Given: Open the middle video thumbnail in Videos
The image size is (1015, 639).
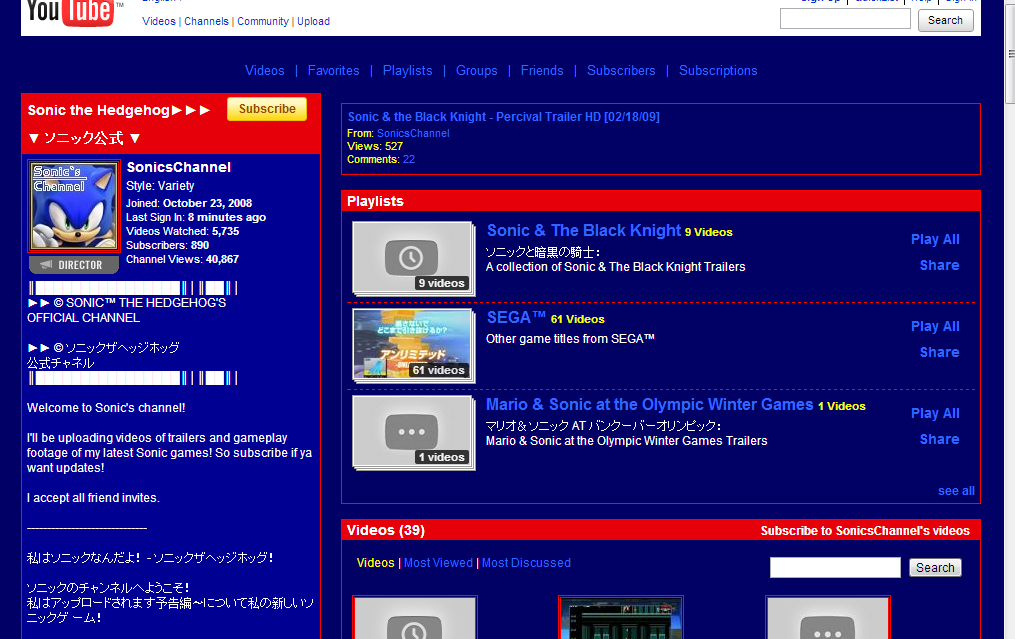Looking at the screenshot, I should click(x=621, y=618).
